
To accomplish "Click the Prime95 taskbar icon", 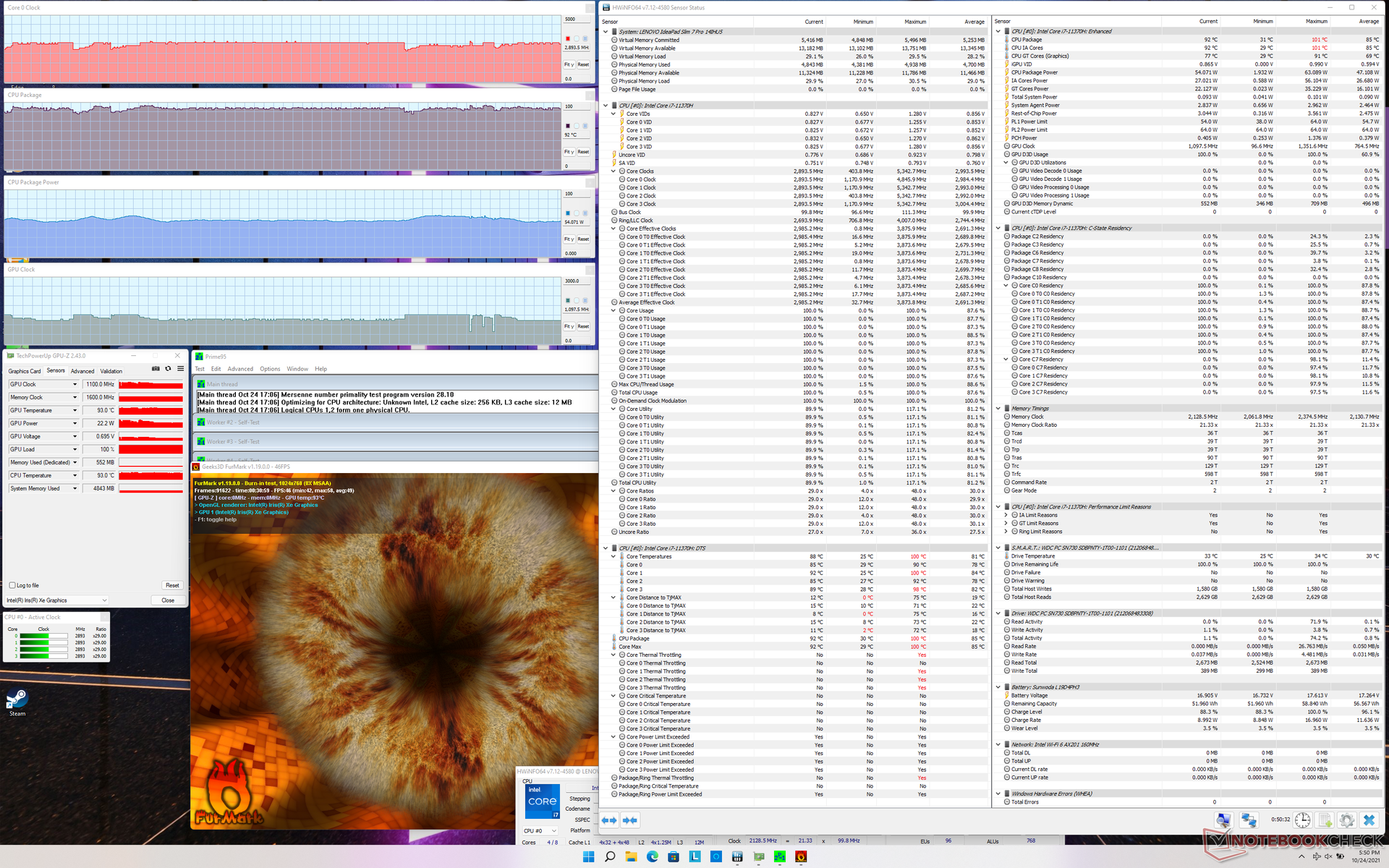I will click(780, 856).
